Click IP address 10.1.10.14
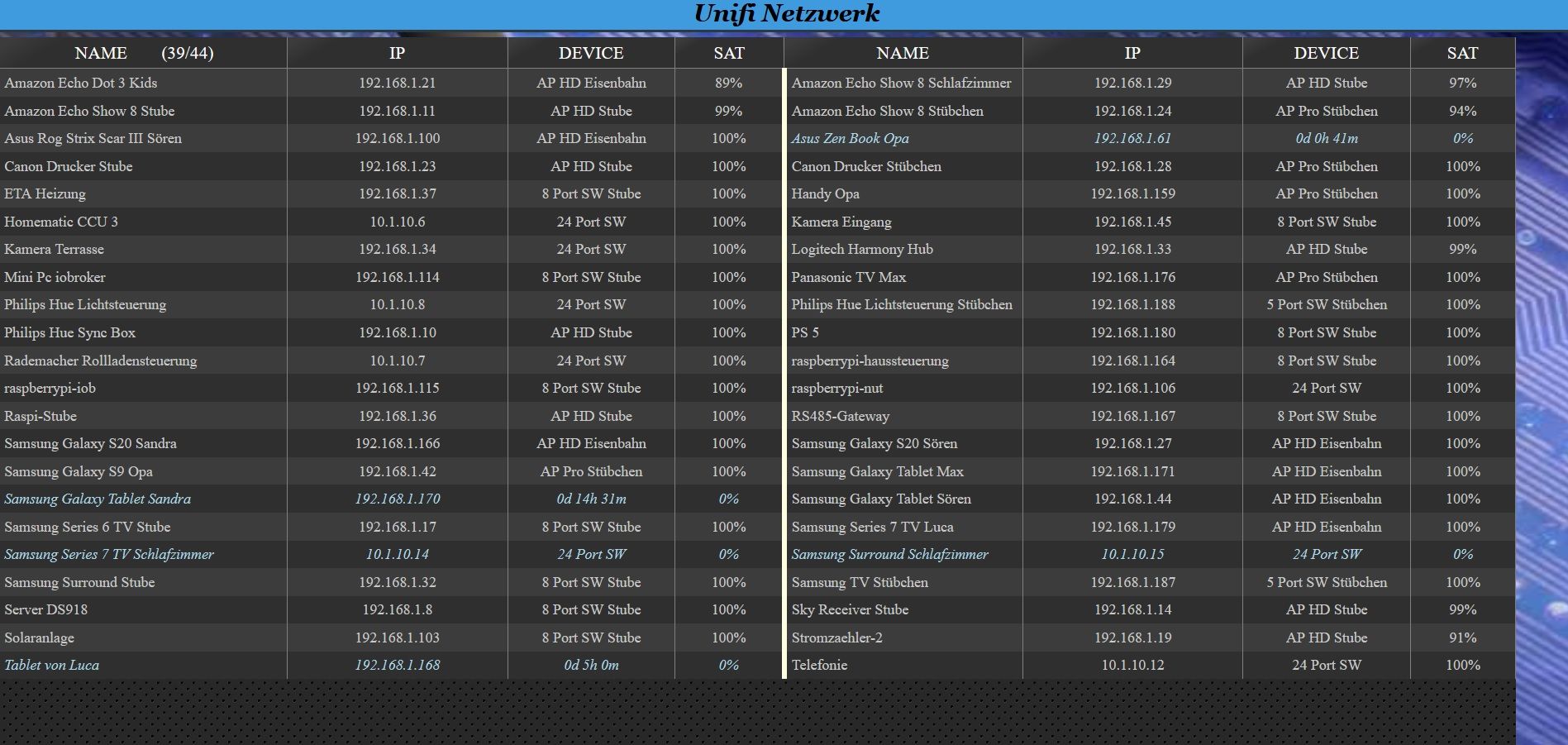The width and height of the screenshot is (1568, 745). point(397,554)
